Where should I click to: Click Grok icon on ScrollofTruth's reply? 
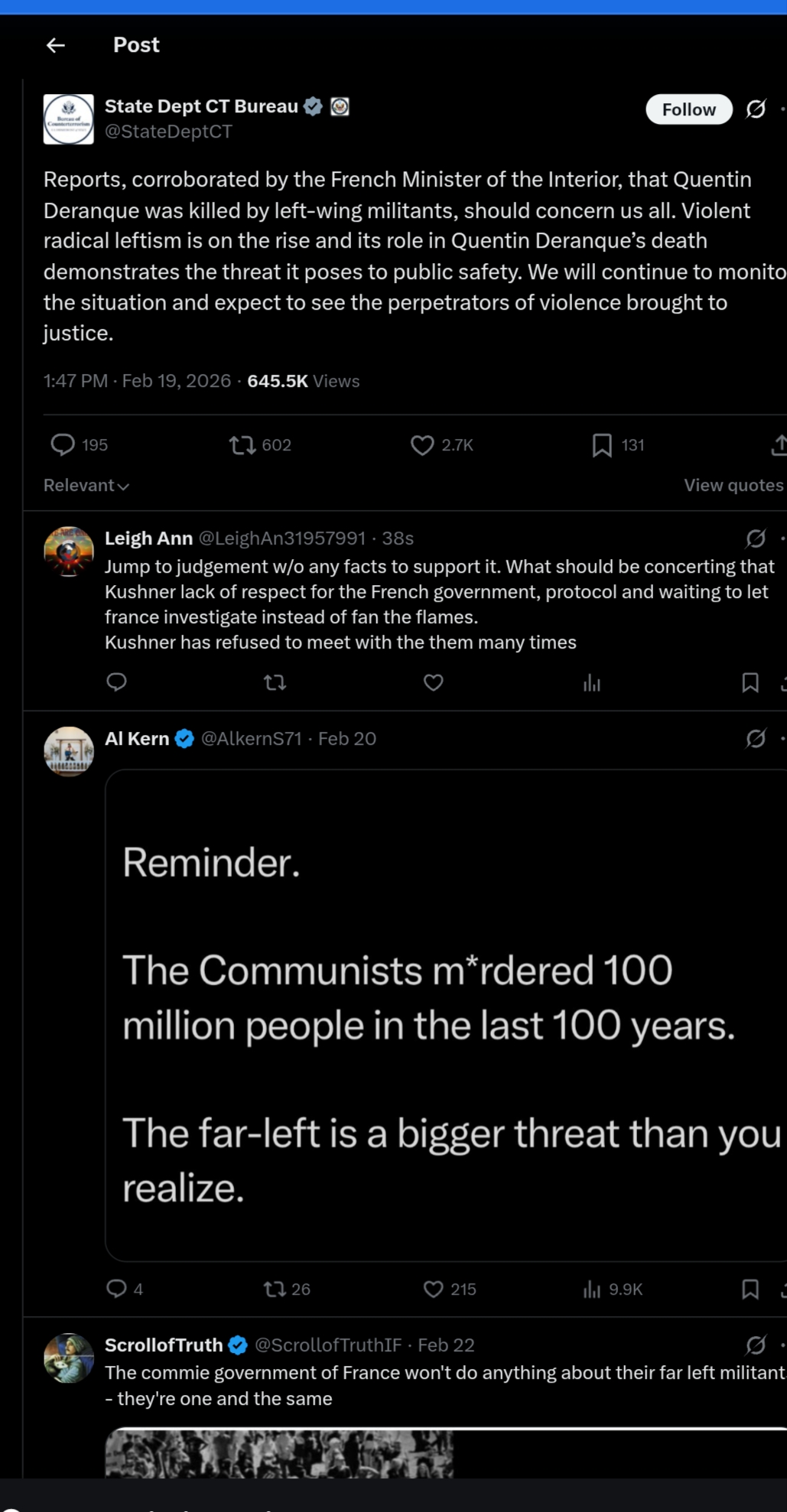coord(756,1345)
